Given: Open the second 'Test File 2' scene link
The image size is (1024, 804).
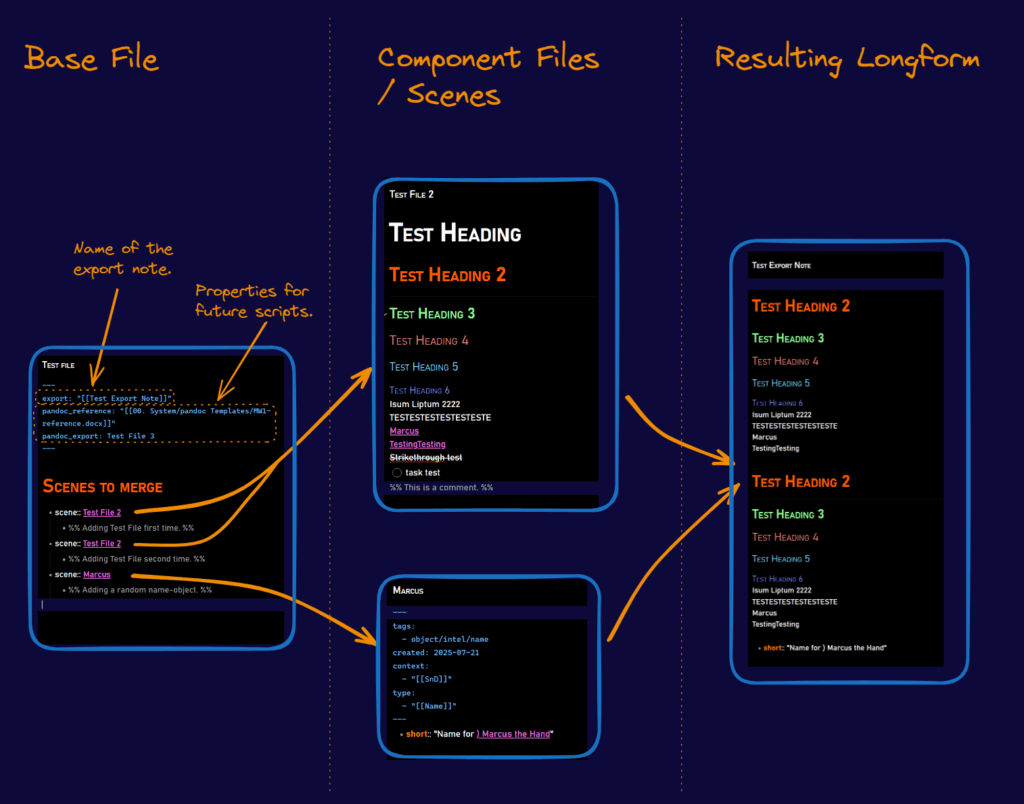Looking at the screenshot, I should (x=101, y=543).
